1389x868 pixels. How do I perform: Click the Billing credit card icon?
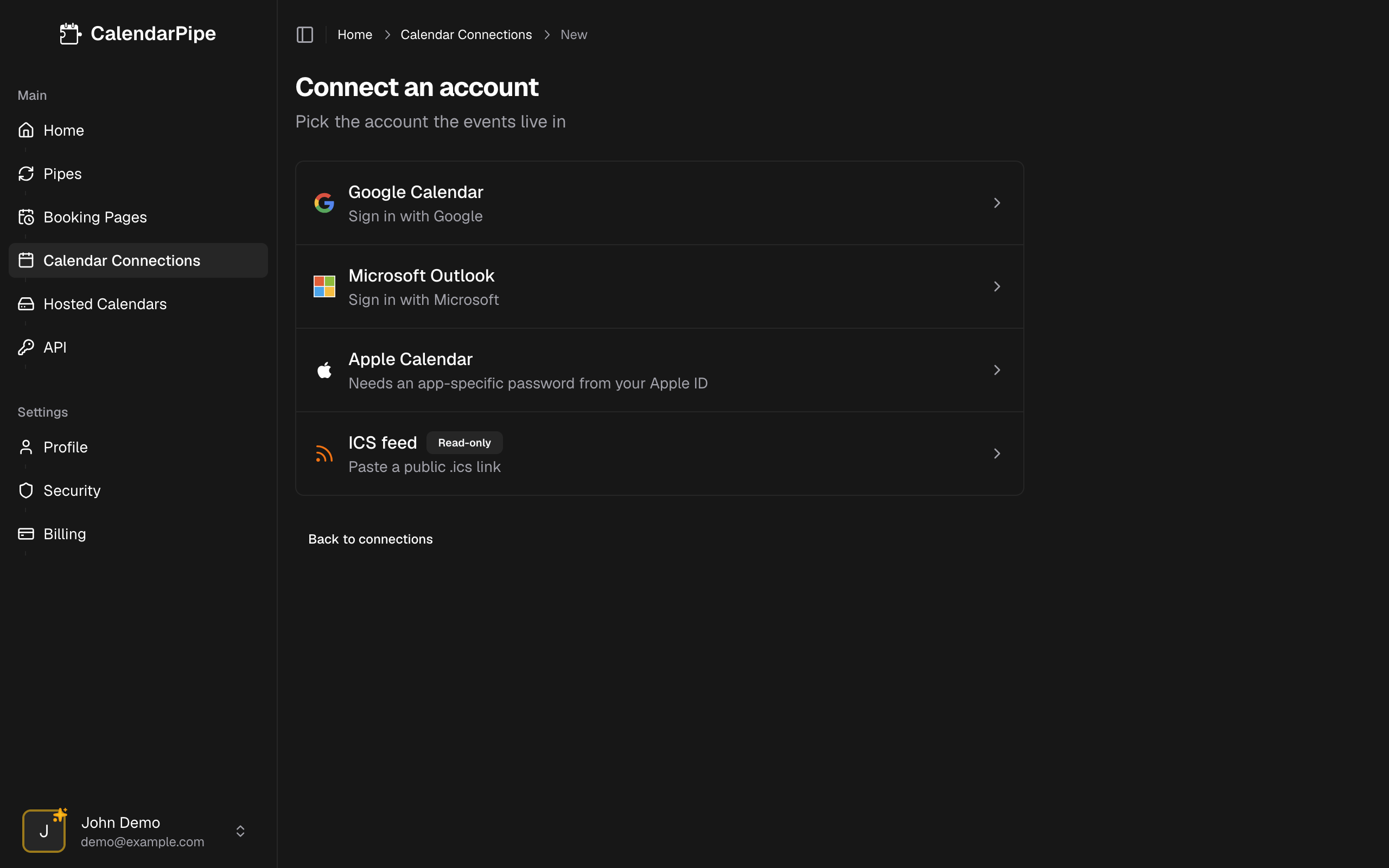(x=26, y=534)
